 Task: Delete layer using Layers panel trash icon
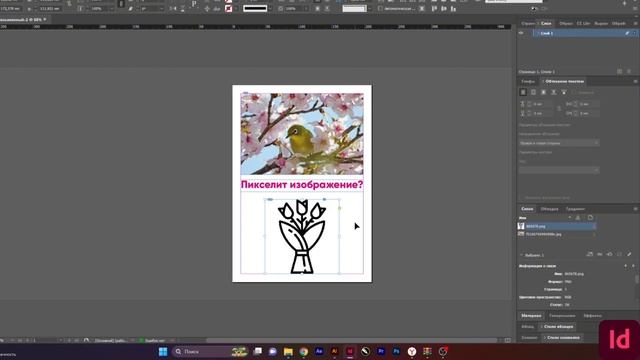(x=629, y=71)
